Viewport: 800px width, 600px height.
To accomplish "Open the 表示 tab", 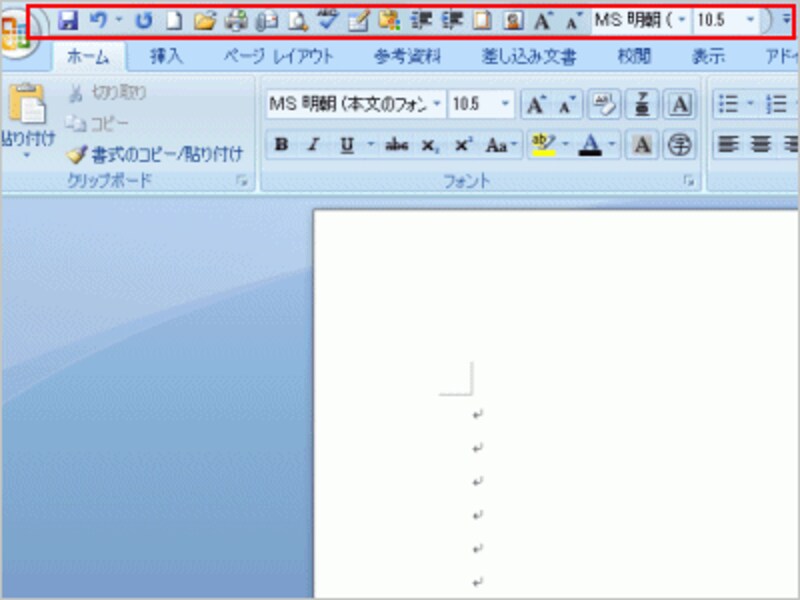I will [x=708, y=56].
